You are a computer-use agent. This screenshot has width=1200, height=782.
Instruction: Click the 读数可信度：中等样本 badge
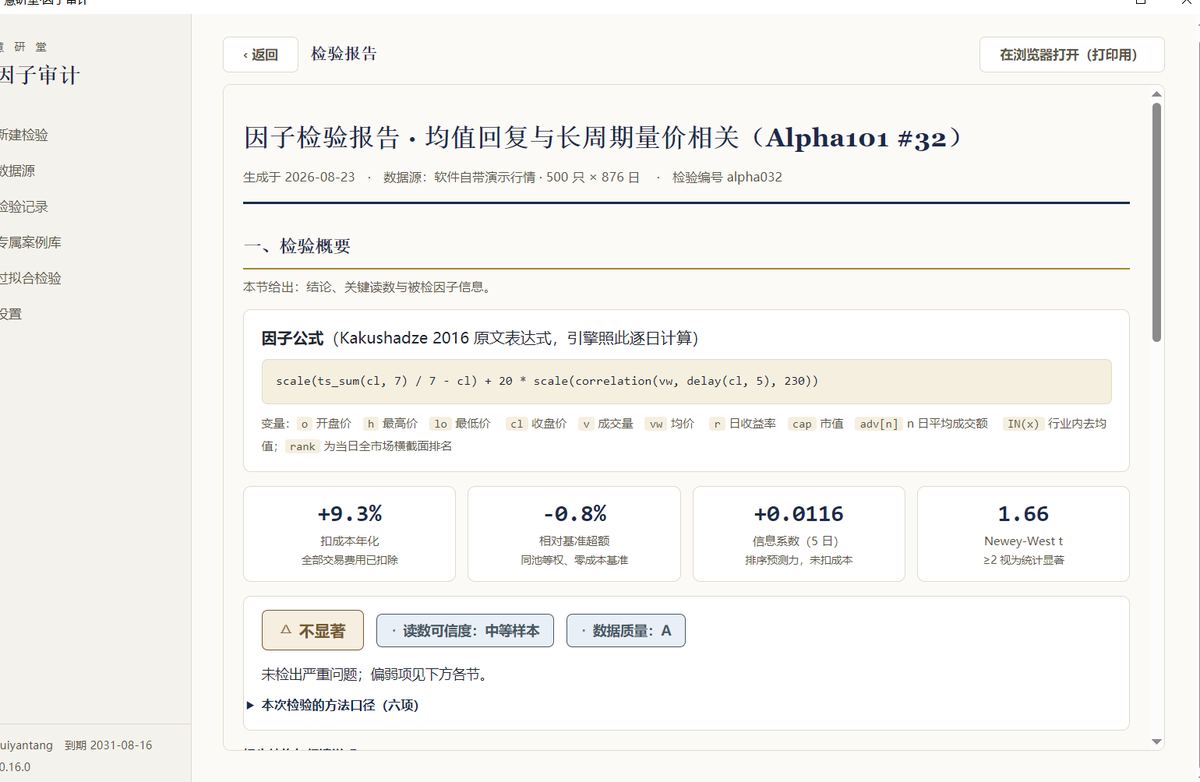click(464, 631)
